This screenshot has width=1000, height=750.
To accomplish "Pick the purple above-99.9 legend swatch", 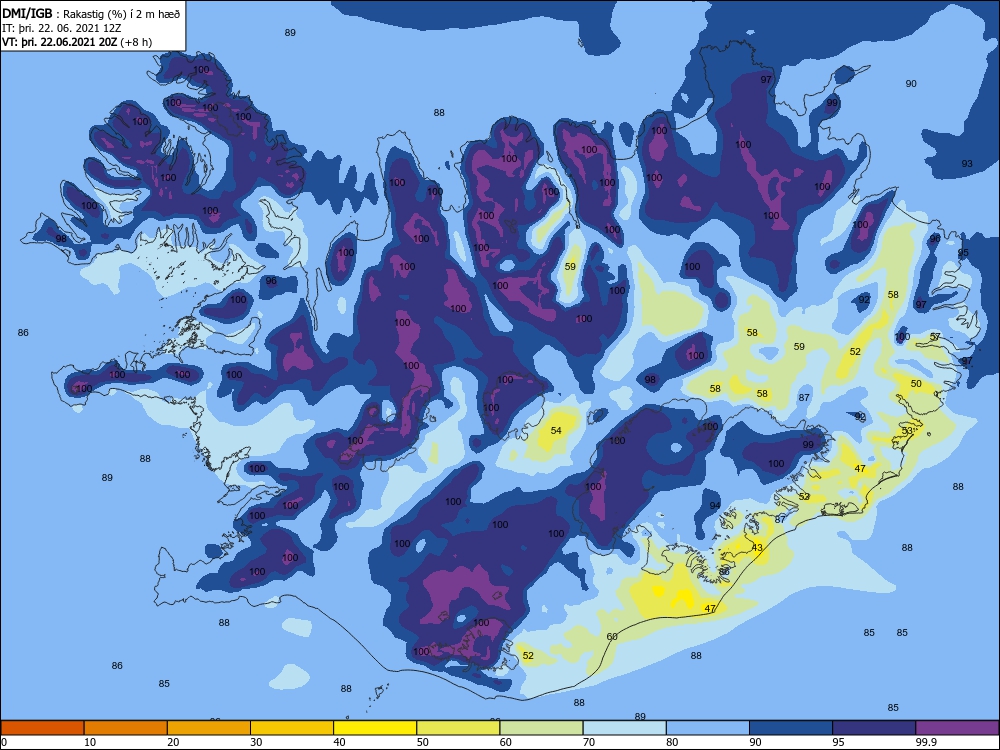I will (958, 728).
